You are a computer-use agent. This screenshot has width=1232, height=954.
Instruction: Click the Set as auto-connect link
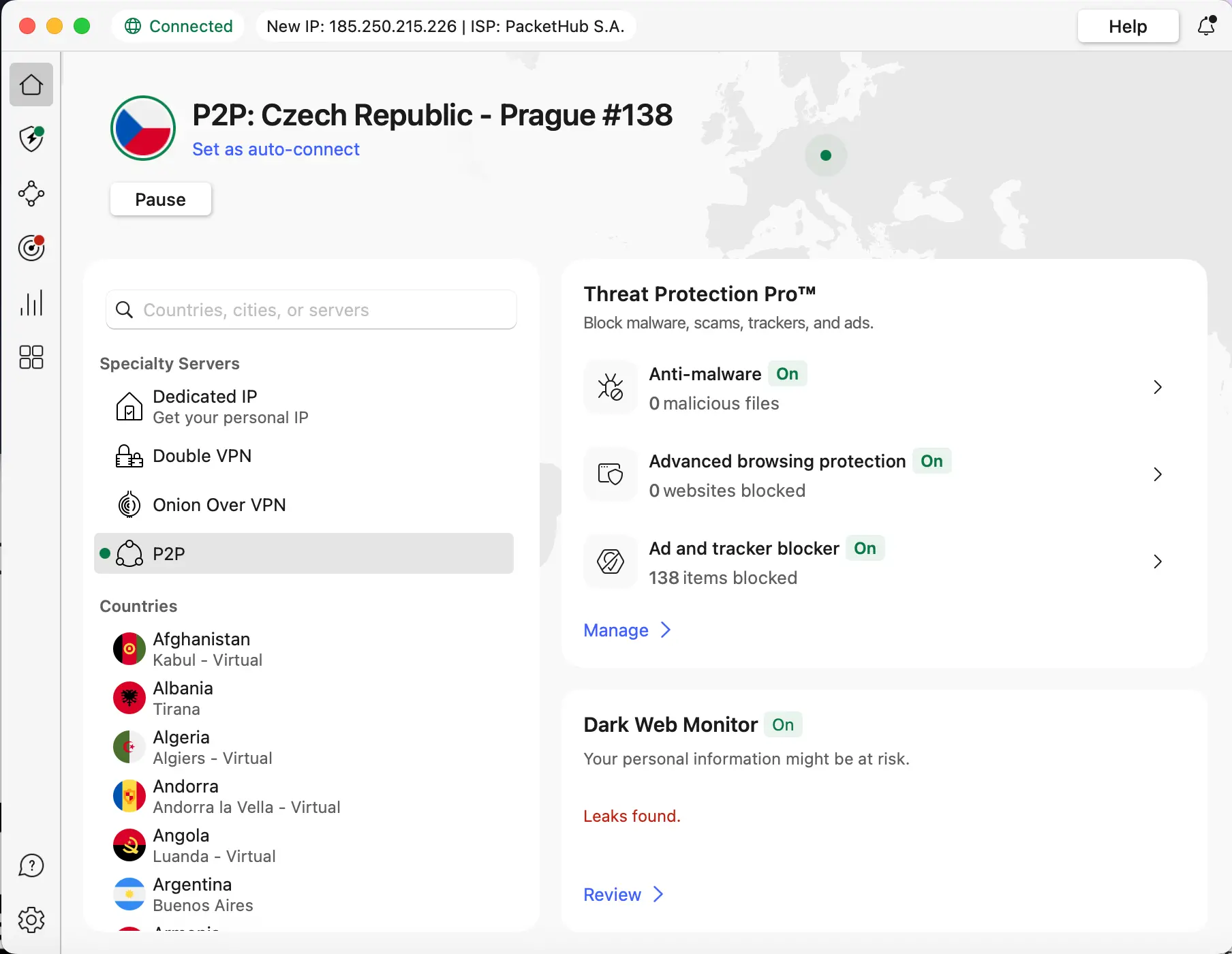[275, 149]
